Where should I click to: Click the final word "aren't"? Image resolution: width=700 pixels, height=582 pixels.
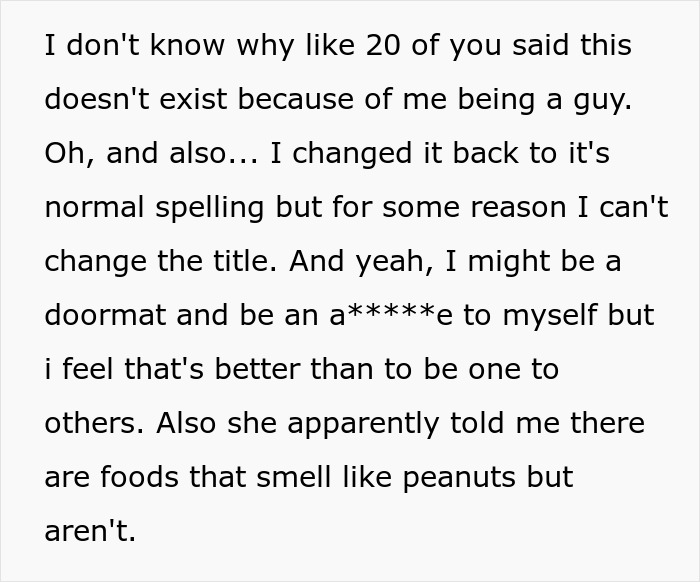pos(89,530)
